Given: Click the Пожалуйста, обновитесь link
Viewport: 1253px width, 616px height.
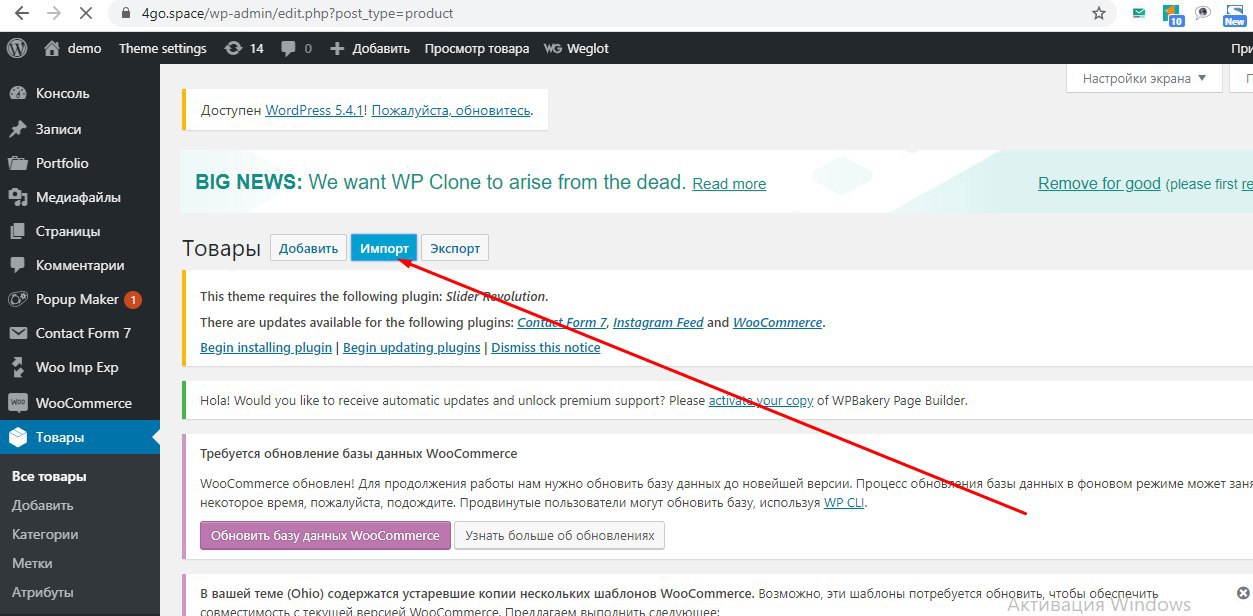Looking at the screenshot, I should pos(451,110).
